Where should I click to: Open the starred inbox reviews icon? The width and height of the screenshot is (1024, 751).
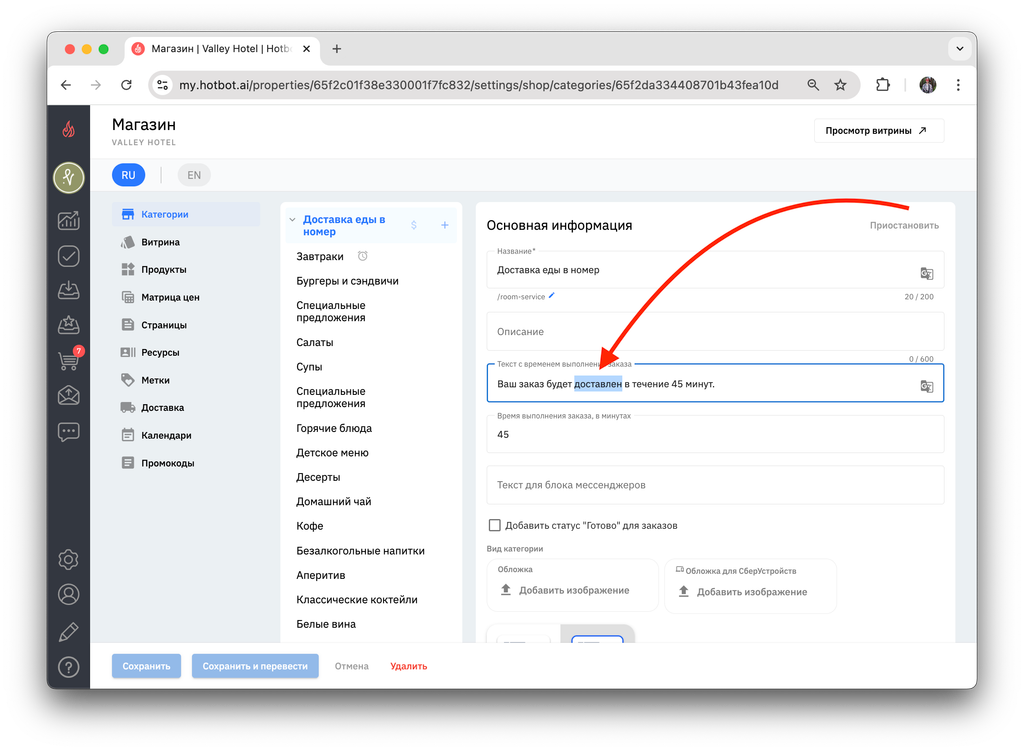[x=69, y=325]
